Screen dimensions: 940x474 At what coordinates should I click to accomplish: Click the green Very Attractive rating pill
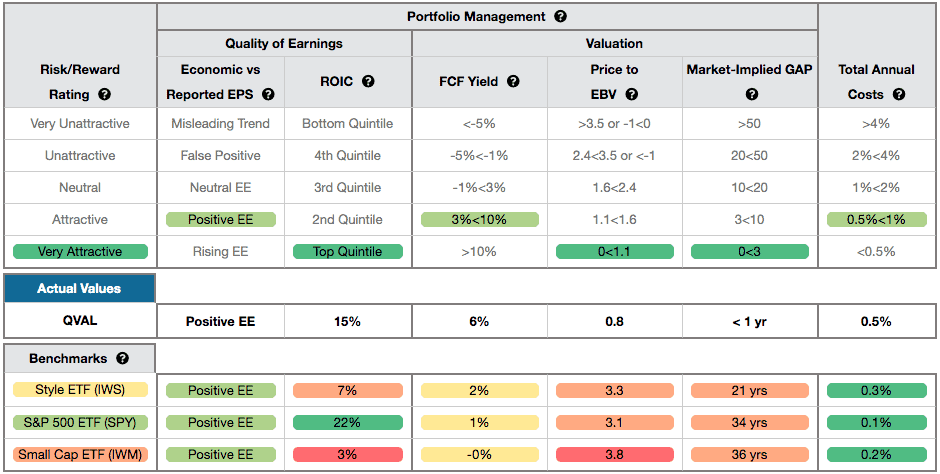pos(80,252)
